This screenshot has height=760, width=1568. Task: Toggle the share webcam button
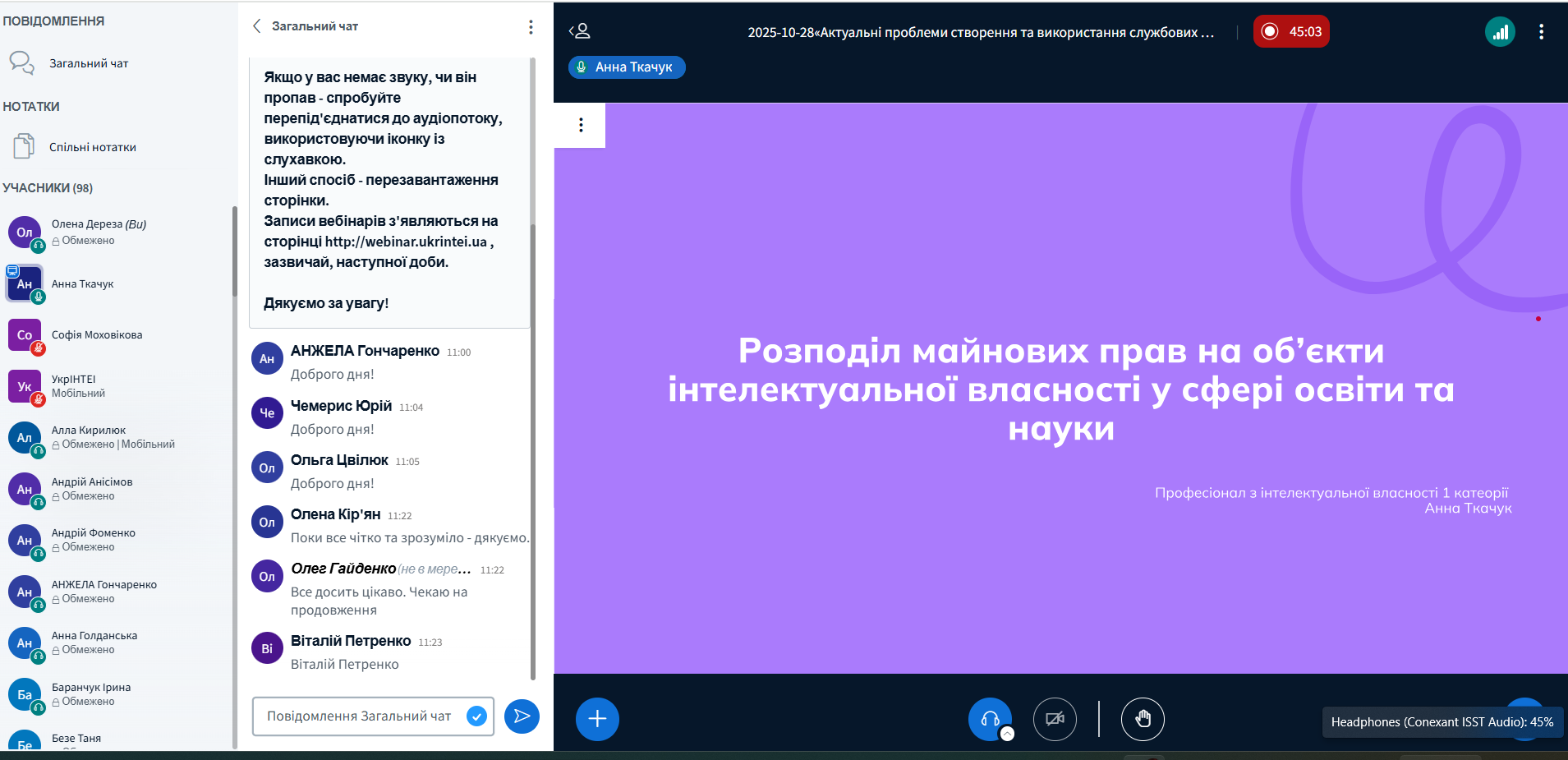tap(1055, 719)
